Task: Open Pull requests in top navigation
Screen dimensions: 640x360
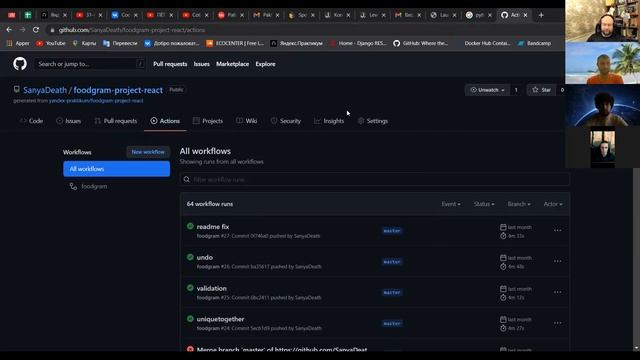Action: 170,64
